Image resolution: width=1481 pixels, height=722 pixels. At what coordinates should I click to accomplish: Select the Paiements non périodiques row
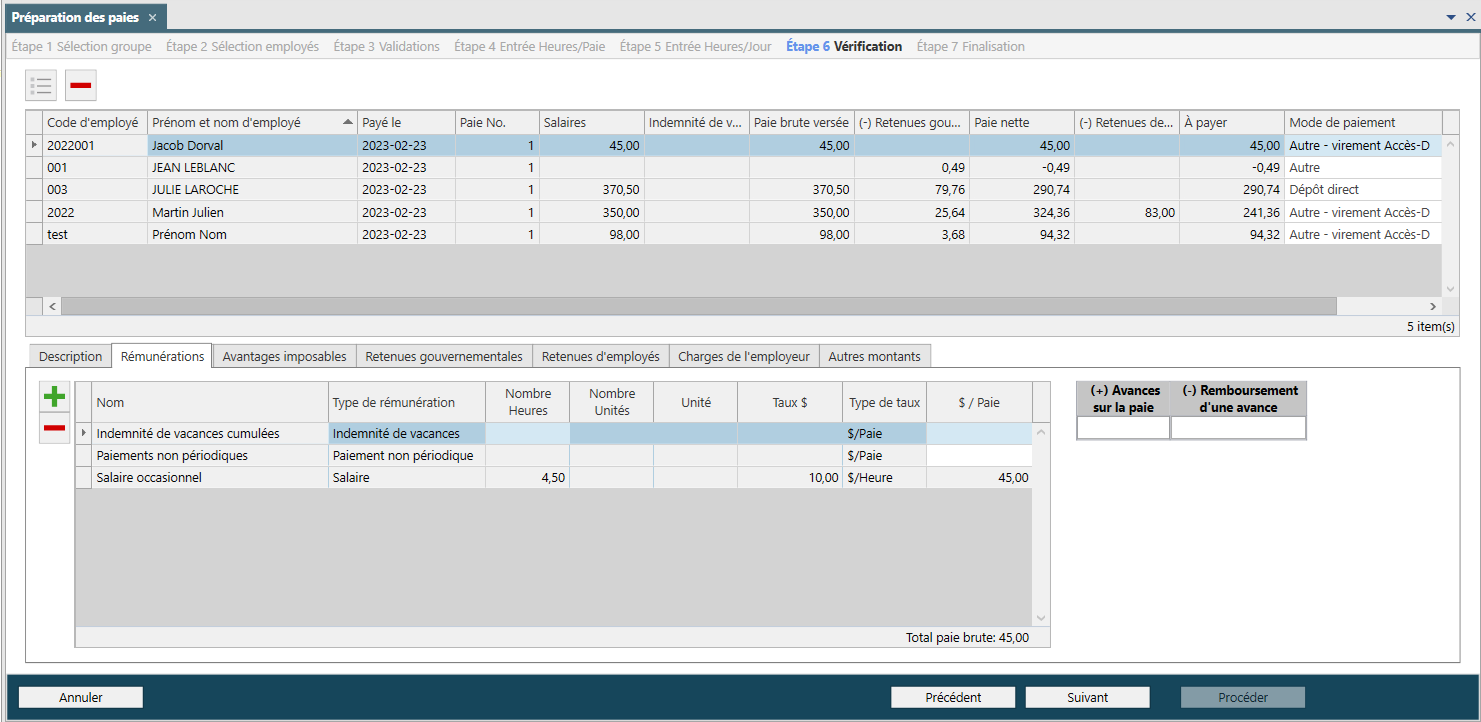pos(554,456)
